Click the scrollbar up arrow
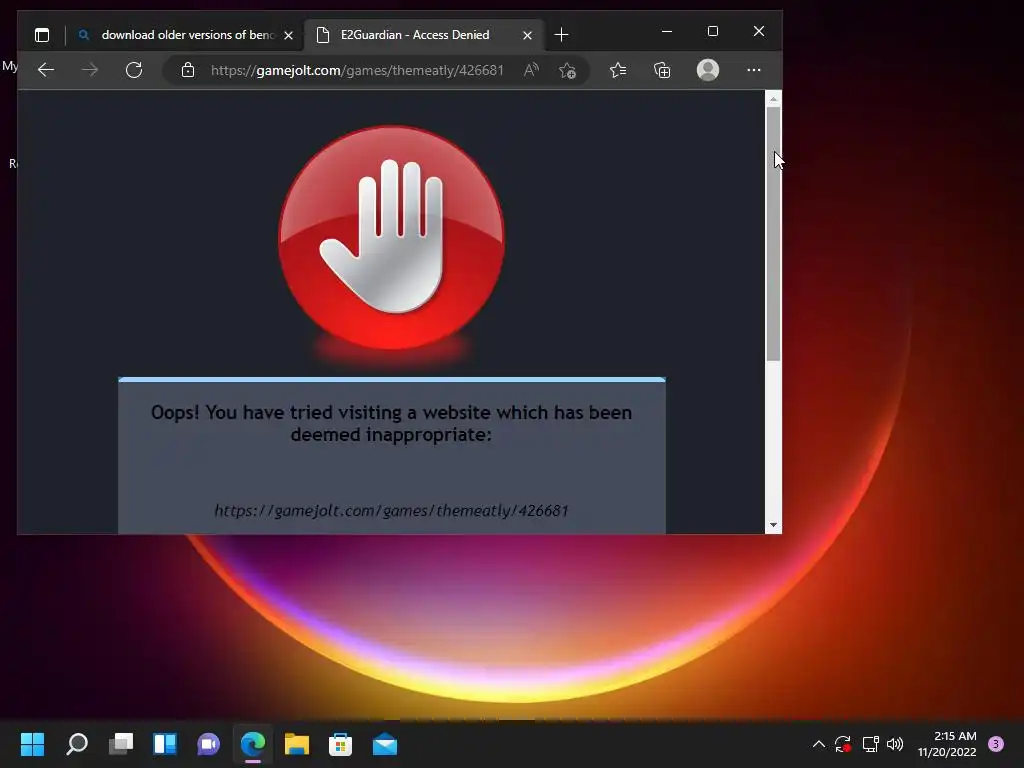Screen dimensions: 1024x768 point(773,99)
